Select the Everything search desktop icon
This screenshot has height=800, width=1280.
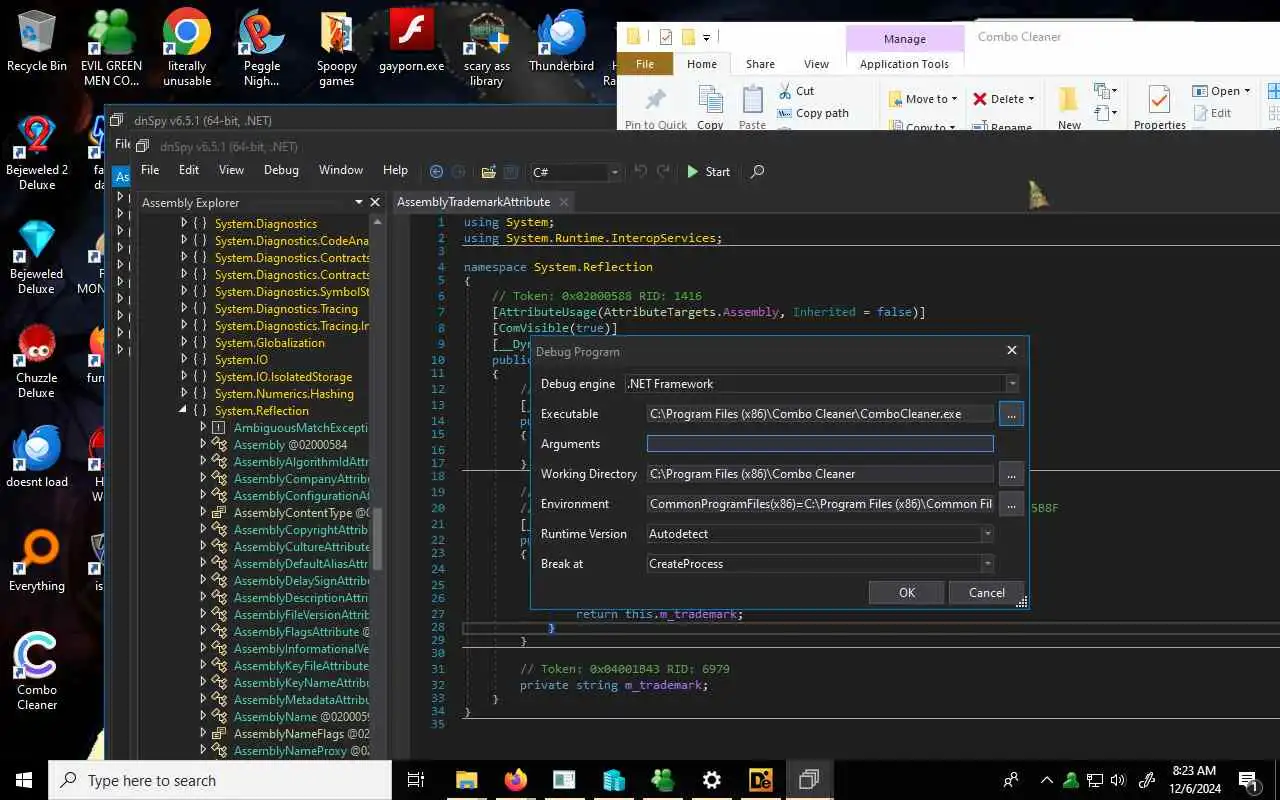[x=37, y=561]
